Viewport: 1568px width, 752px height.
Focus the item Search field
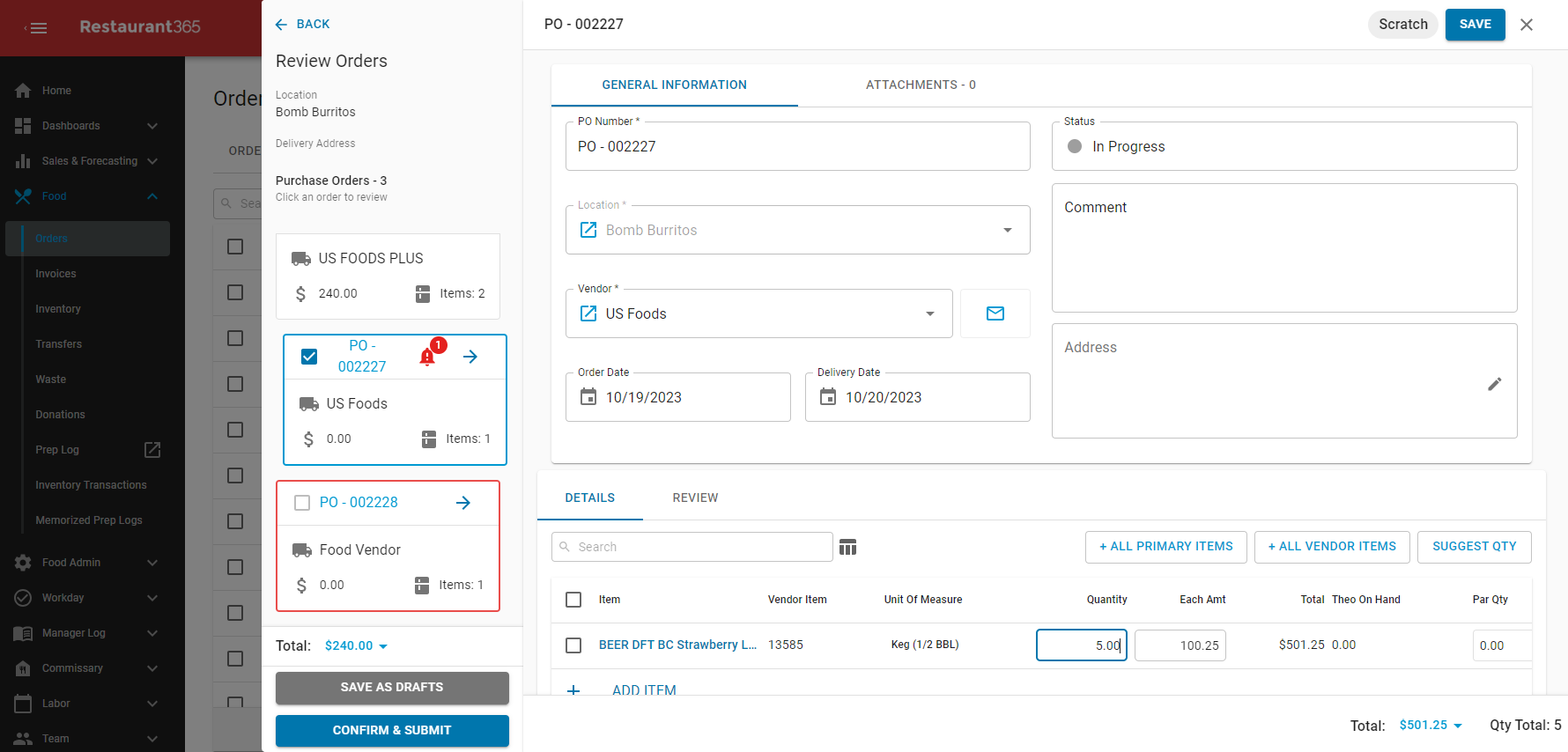coord(692,547)
